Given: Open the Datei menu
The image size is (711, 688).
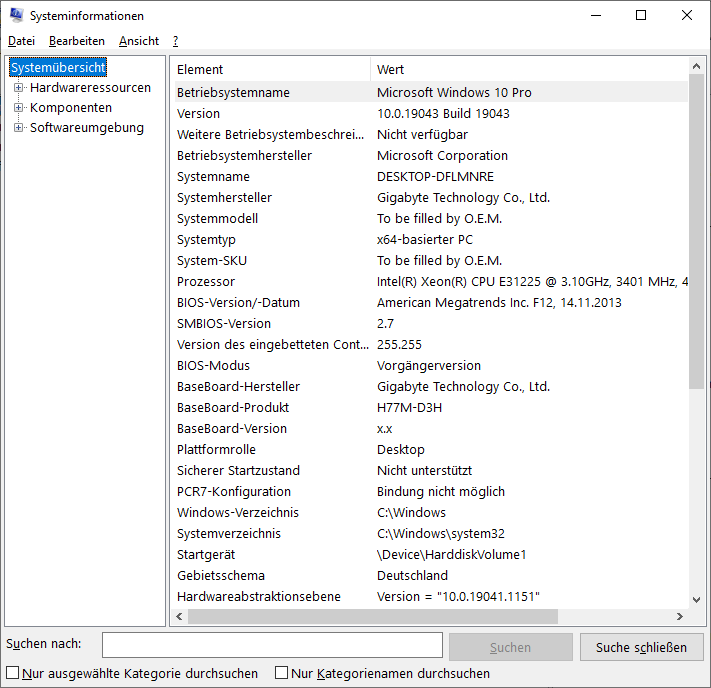Looking at the screenshot, I should [x=21, y=41].
